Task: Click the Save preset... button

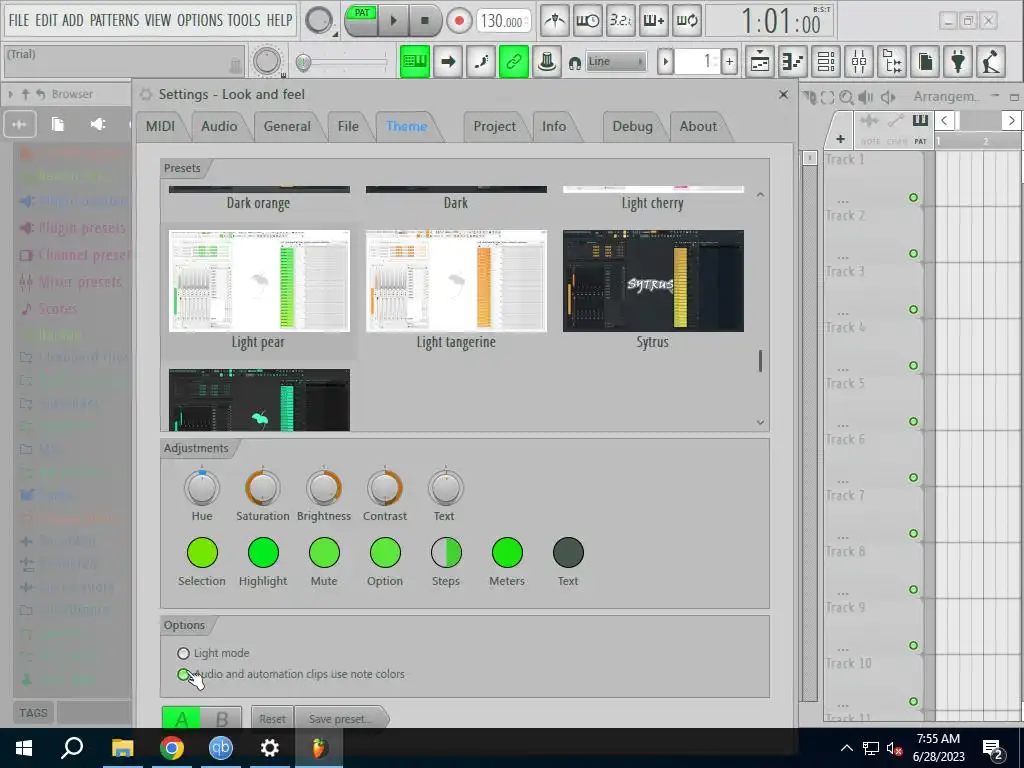Action: point(340,718)
